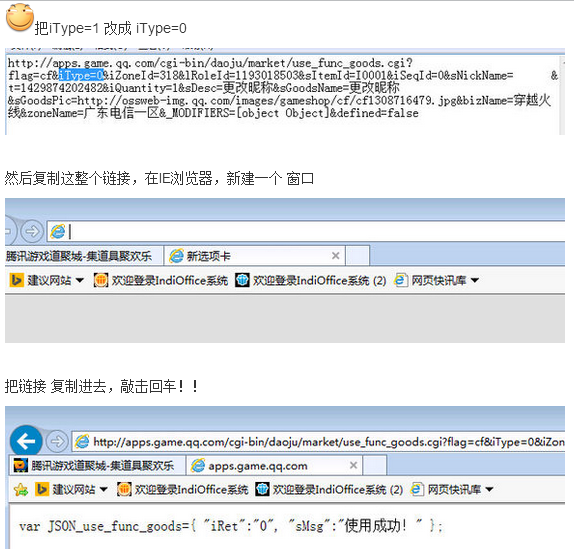Switch to the 新选项卡 tab
Screen dimensions: 574x549
point(255,256)
